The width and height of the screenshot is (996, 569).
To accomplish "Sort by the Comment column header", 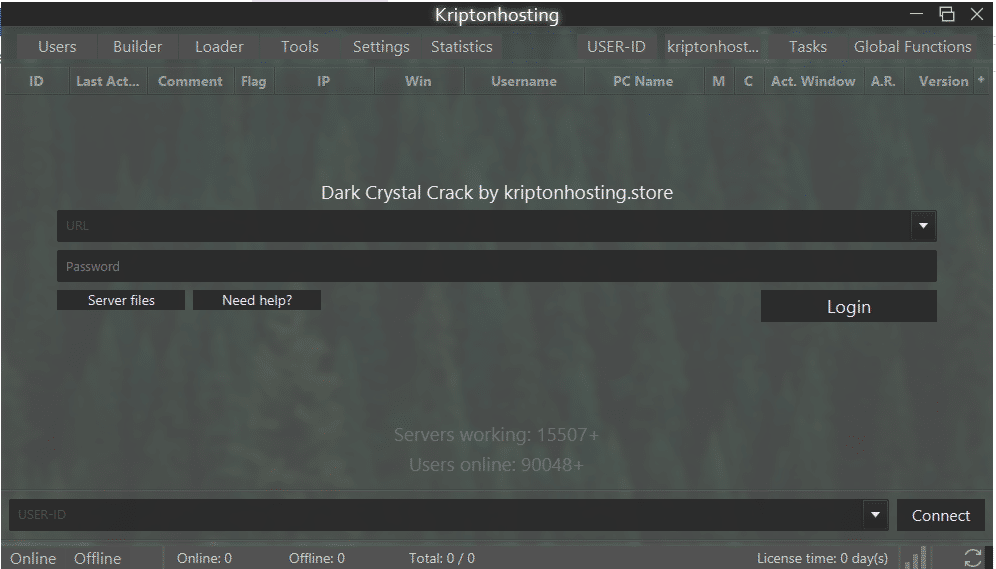I will [x=190, y=81].
